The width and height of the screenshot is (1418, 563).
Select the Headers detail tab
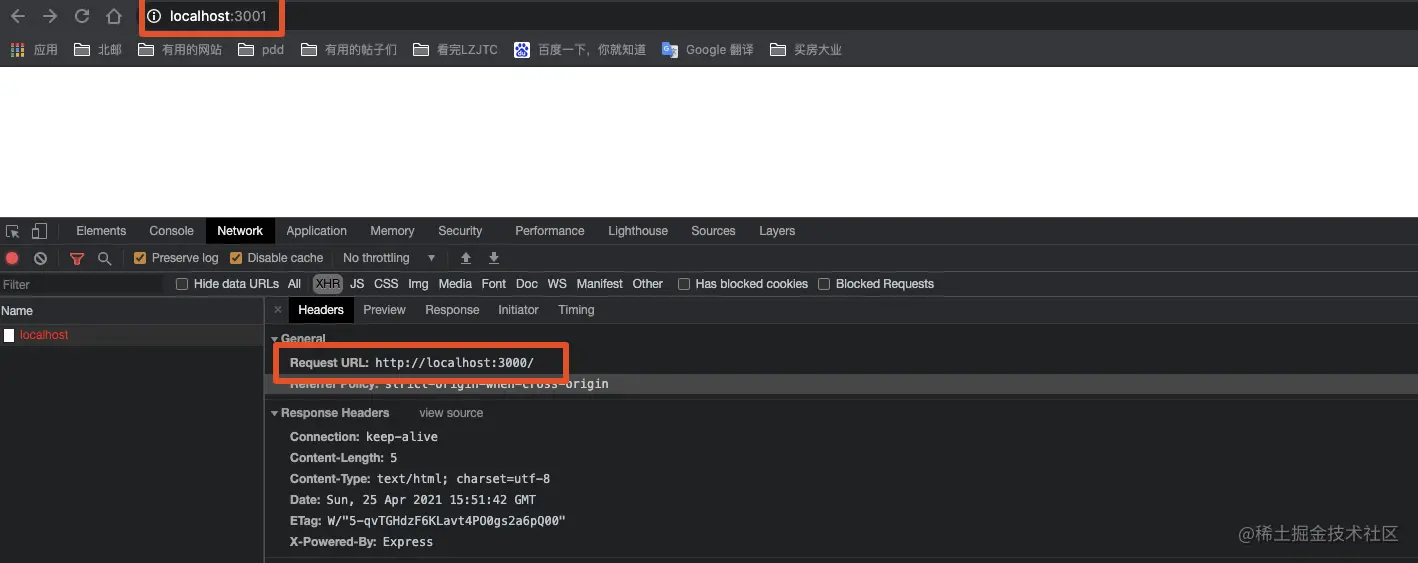pyautogui.click(x=321, y=310)
